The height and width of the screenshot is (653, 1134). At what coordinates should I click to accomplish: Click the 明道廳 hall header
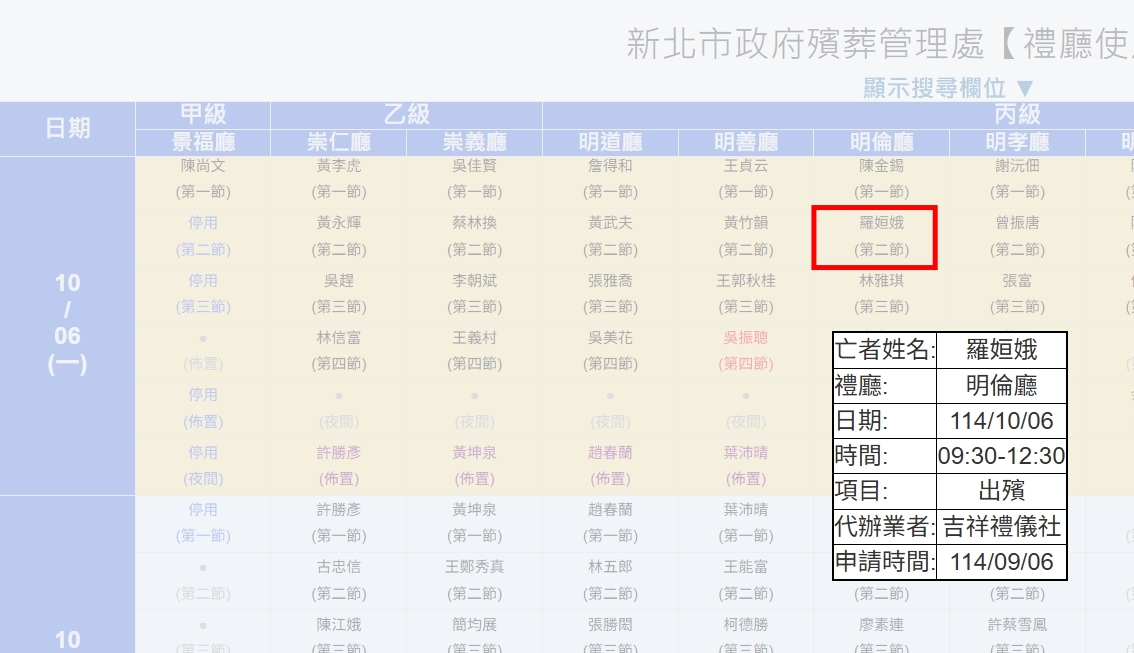610,143
